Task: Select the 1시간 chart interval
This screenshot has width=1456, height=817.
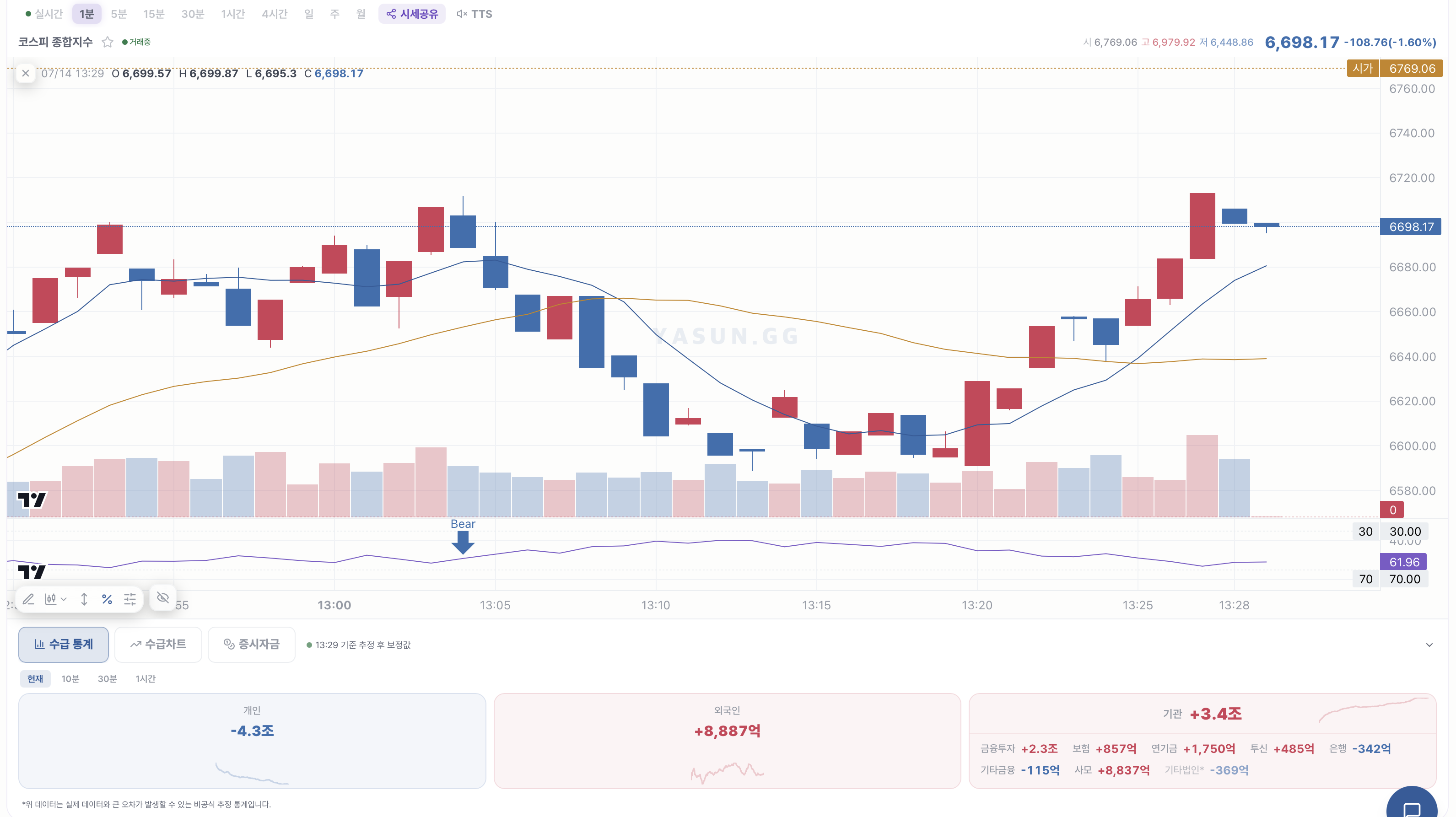Action: (233, 14)
